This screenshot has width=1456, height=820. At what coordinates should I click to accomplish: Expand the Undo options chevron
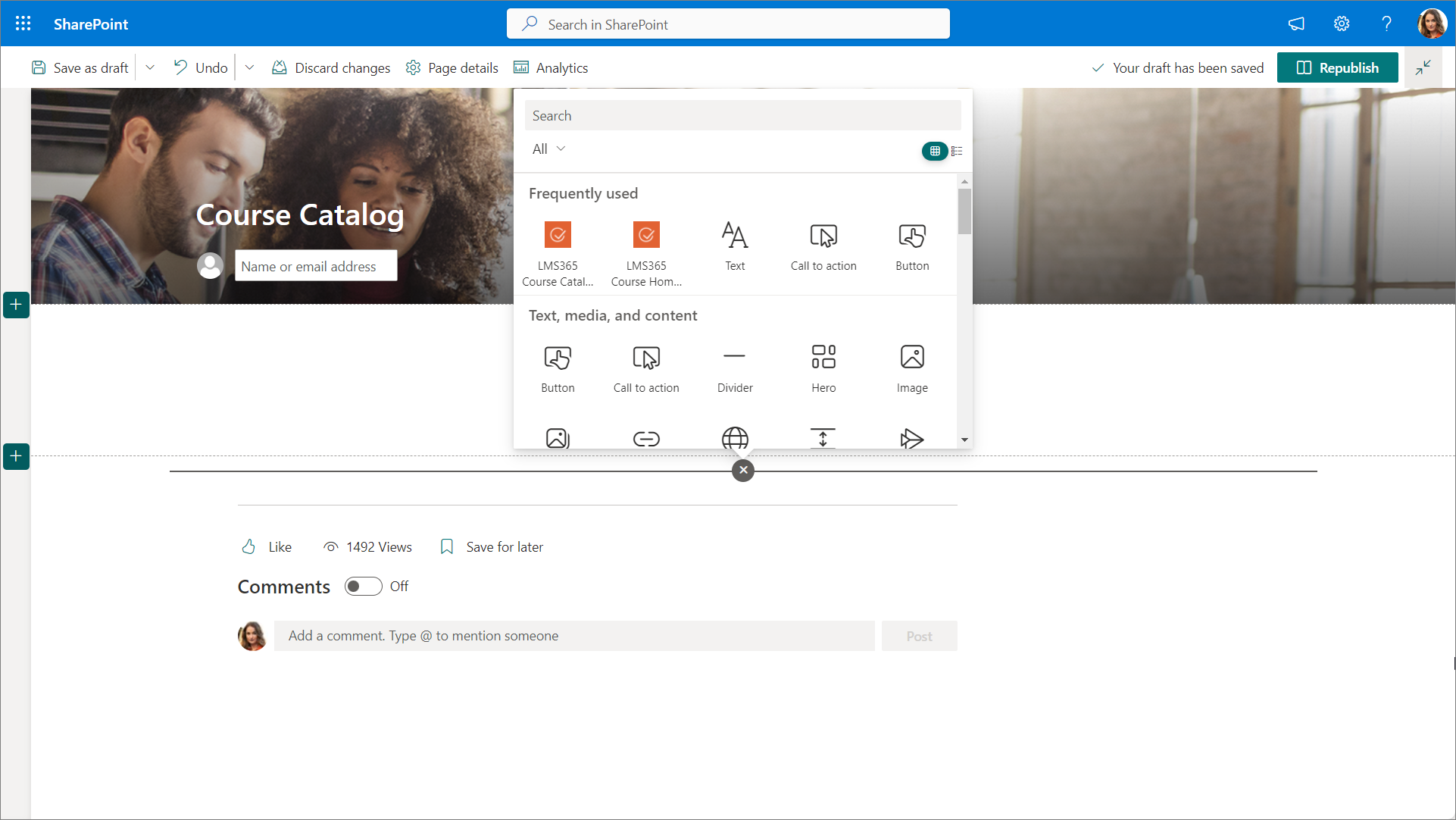pyautogui.click(x=249, y=67)
